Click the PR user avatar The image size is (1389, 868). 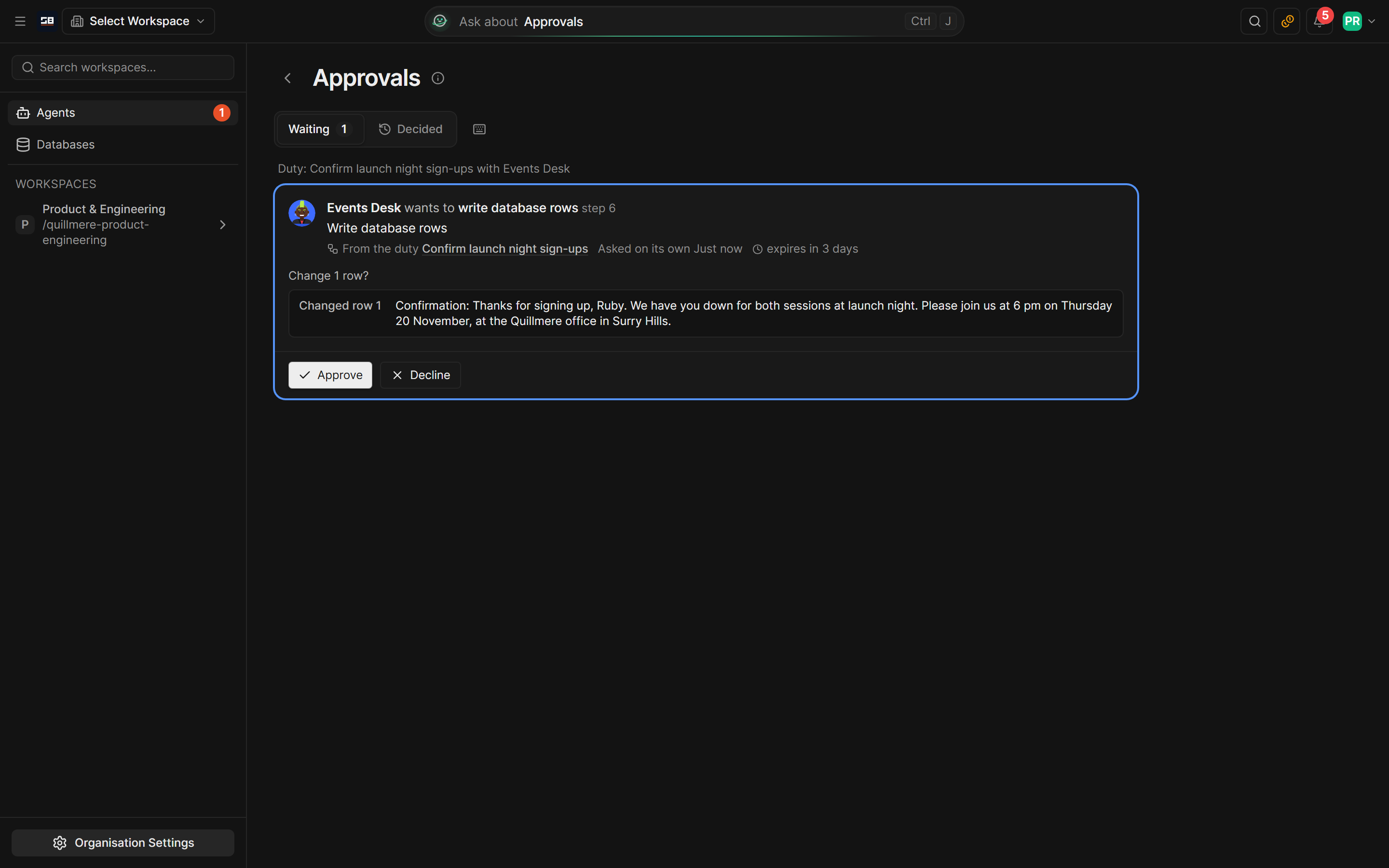(1352, 21)
